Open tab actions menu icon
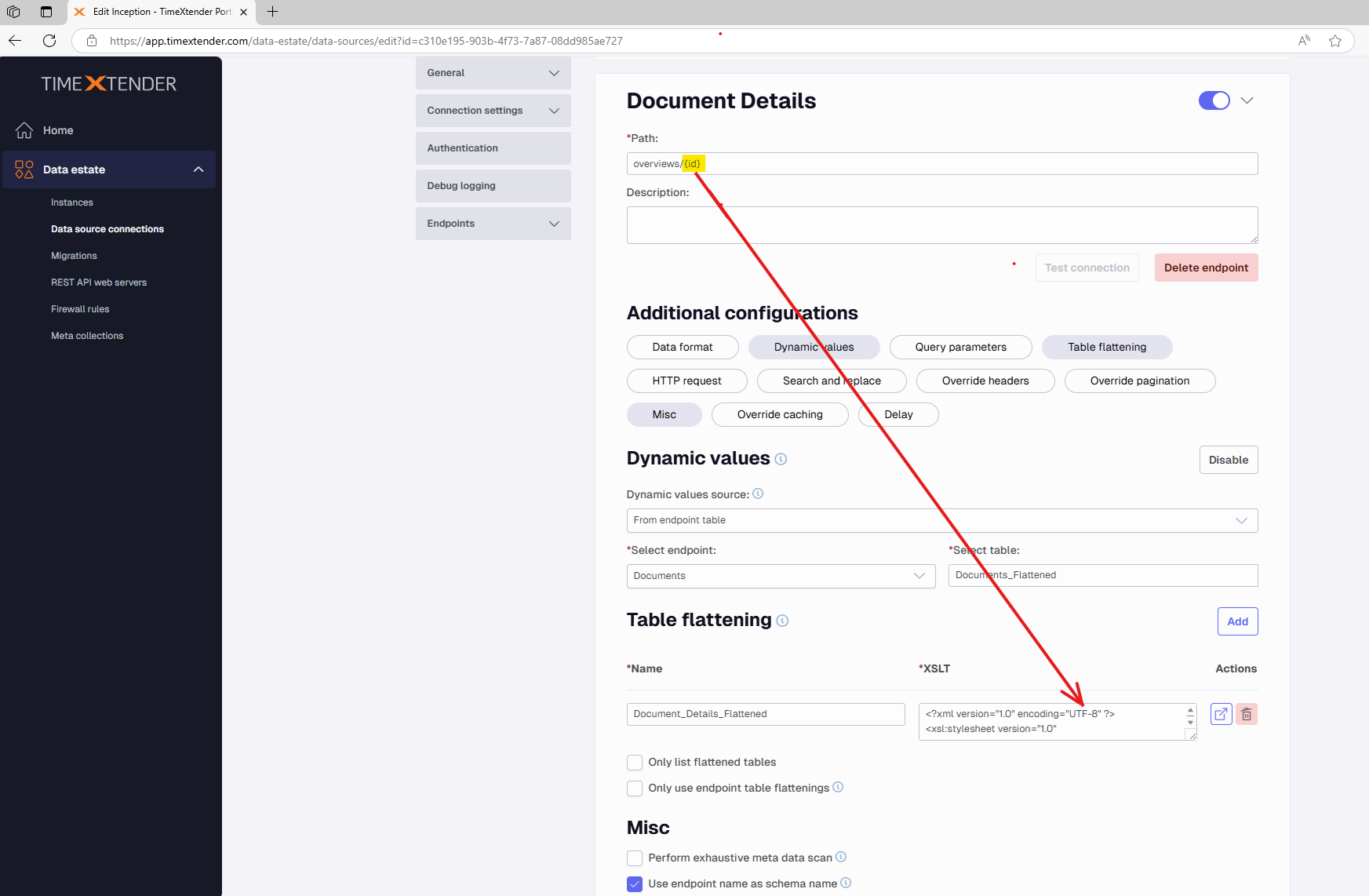The height and width of the screenshot is (896, 1369). [x=46, y=12]
